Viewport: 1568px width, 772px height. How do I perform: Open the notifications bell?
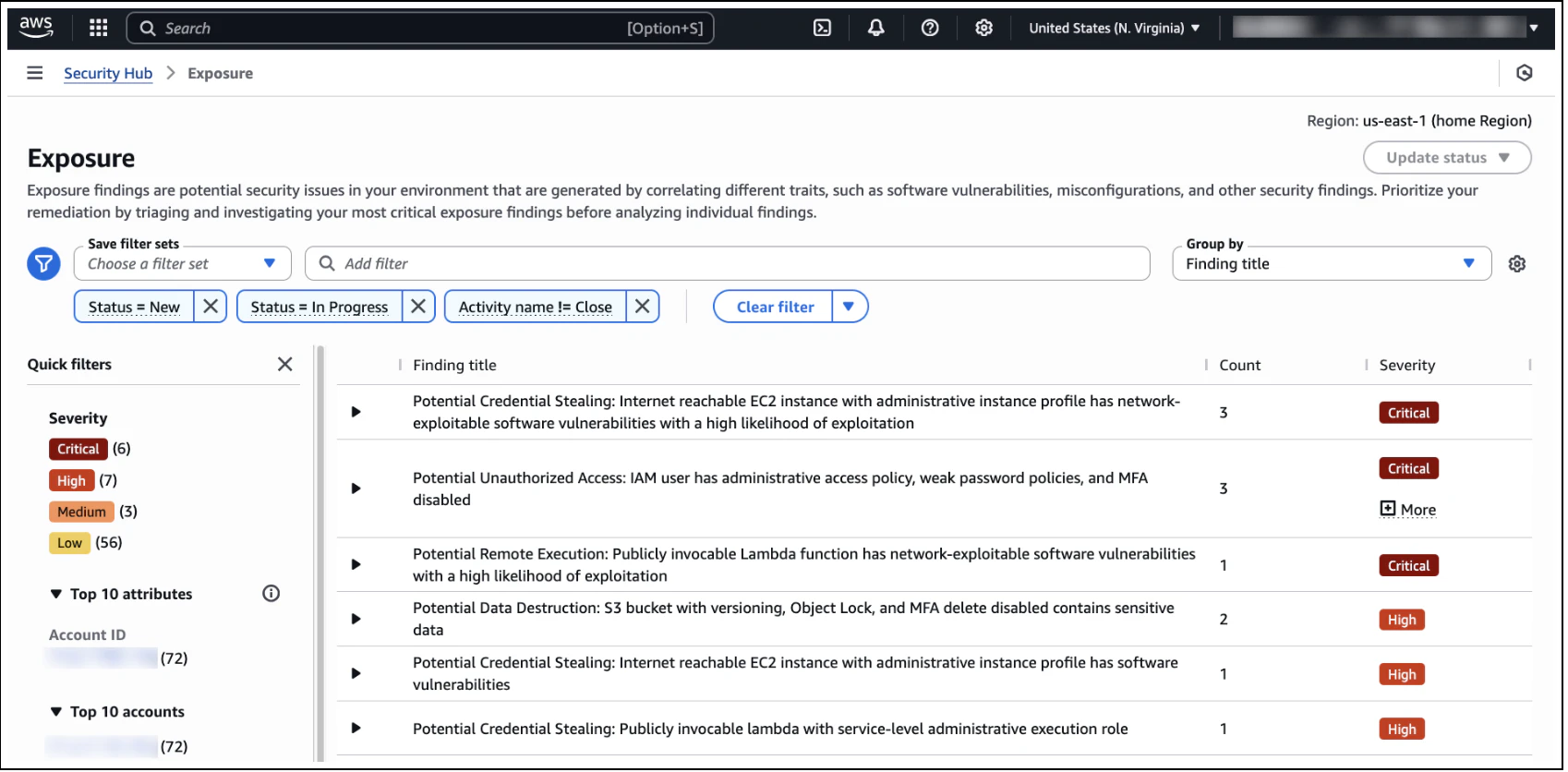[876, 28]
